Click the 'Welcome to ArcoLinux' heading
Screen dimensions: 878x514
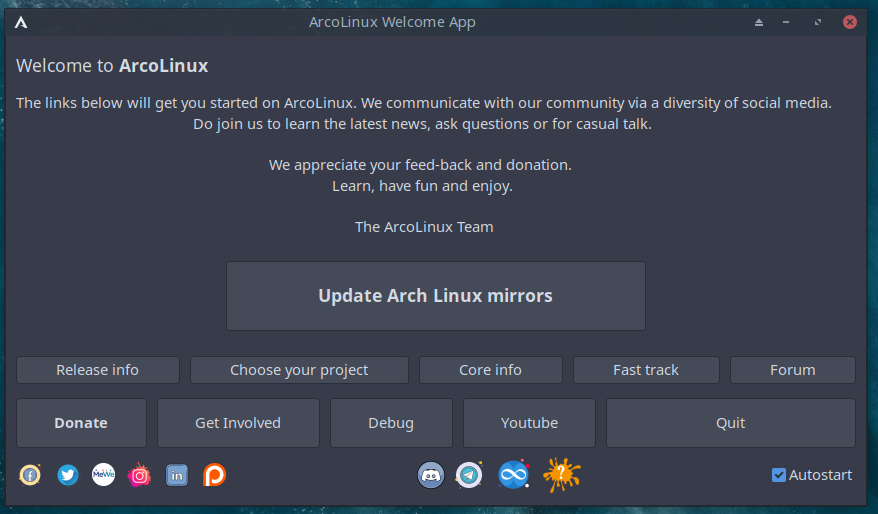[x=112, y=66]
